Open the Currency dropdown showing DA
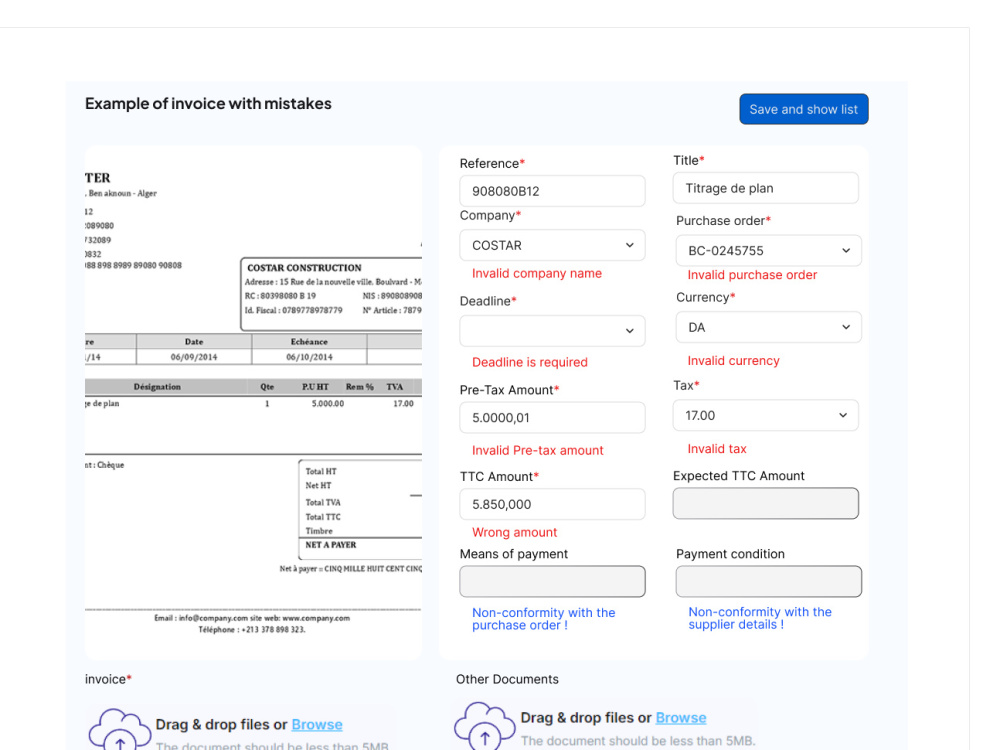The width and height of the screenshot is (1000, 750). (768, 327)
